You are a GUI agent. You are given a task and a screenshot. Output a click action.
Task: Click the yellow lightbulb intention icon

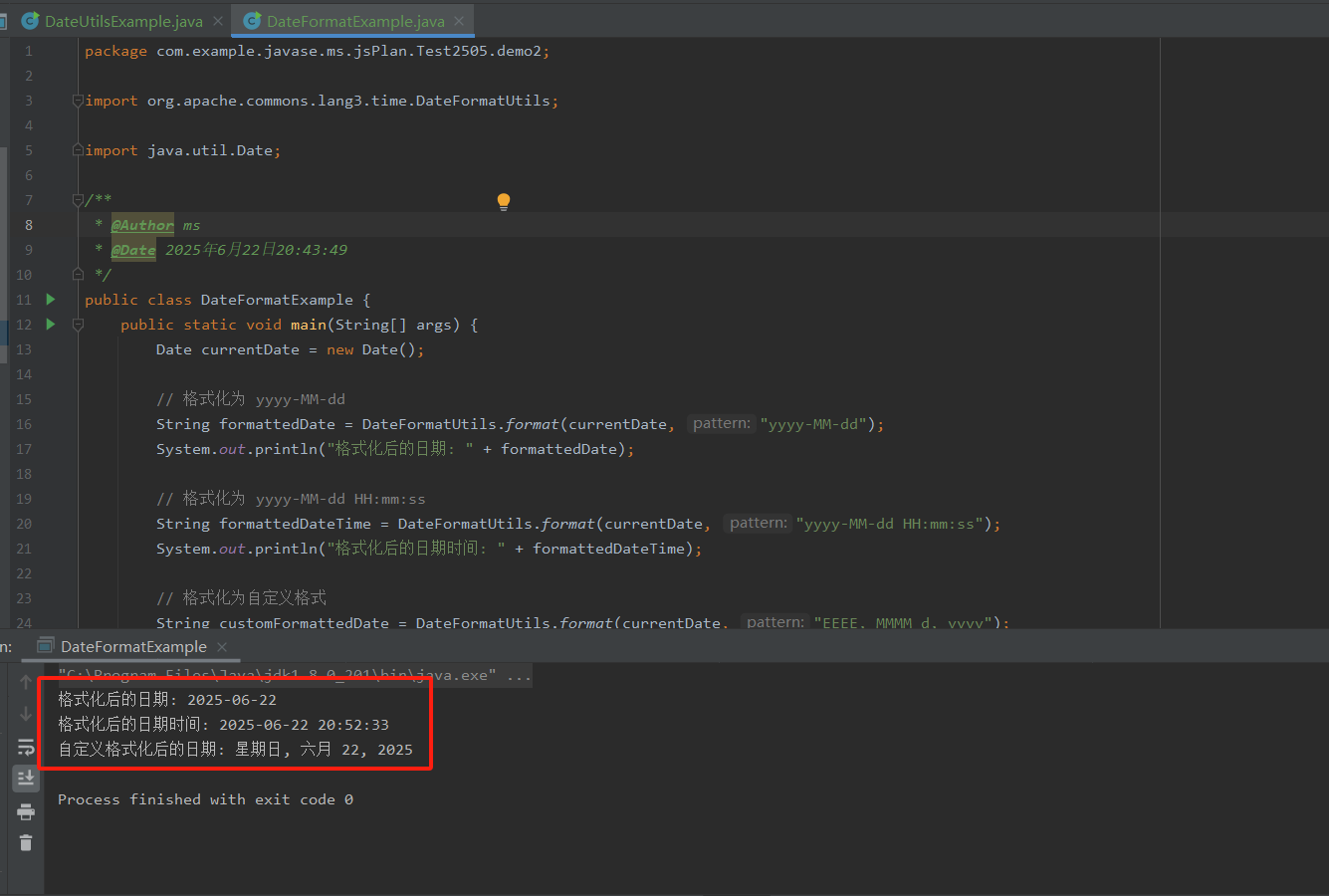[x=504, y=201]
